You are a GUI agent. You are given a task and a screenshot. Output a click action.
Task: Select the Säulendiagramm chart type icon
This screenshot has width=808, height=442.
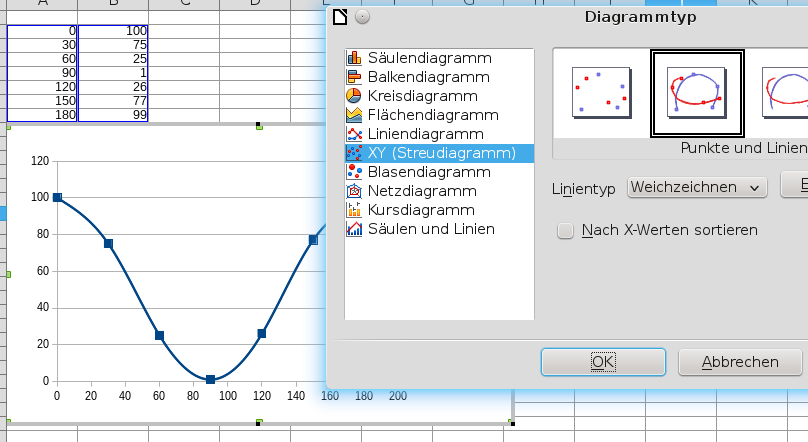(x=354, y=58)
